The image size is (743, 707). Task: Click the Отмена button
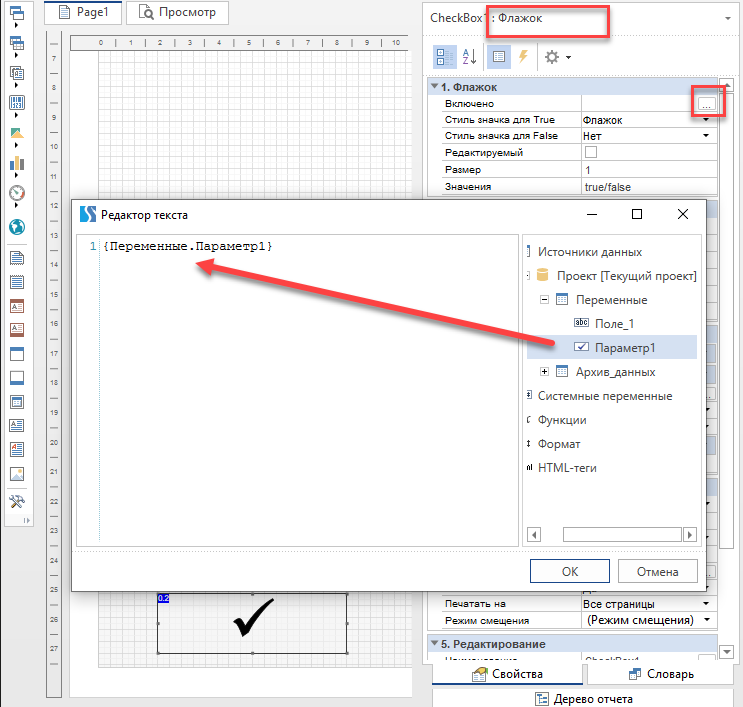[657, 572]
